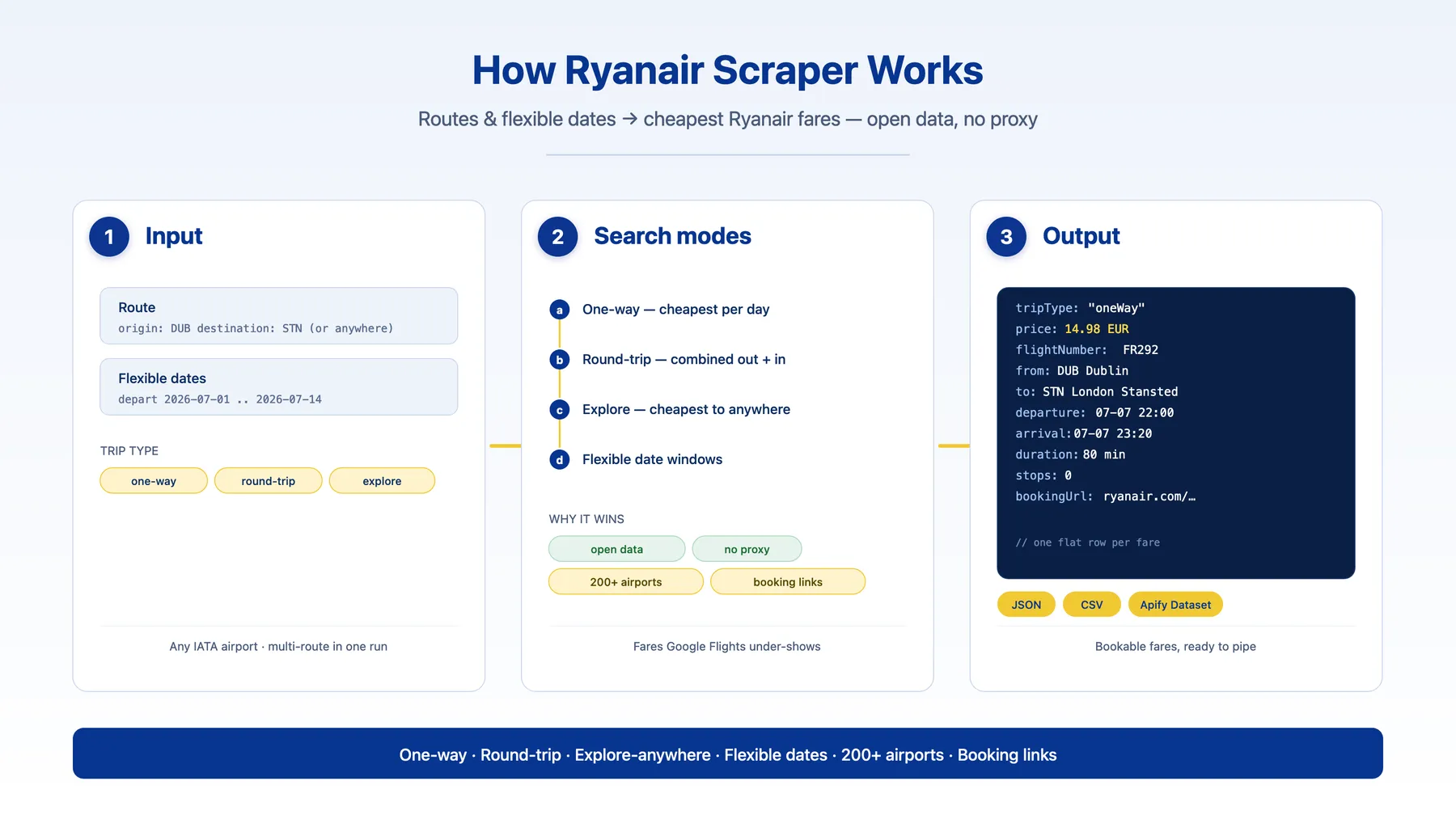Click the 'tripType: "oneWay"' code line

tap(1080, 308)
